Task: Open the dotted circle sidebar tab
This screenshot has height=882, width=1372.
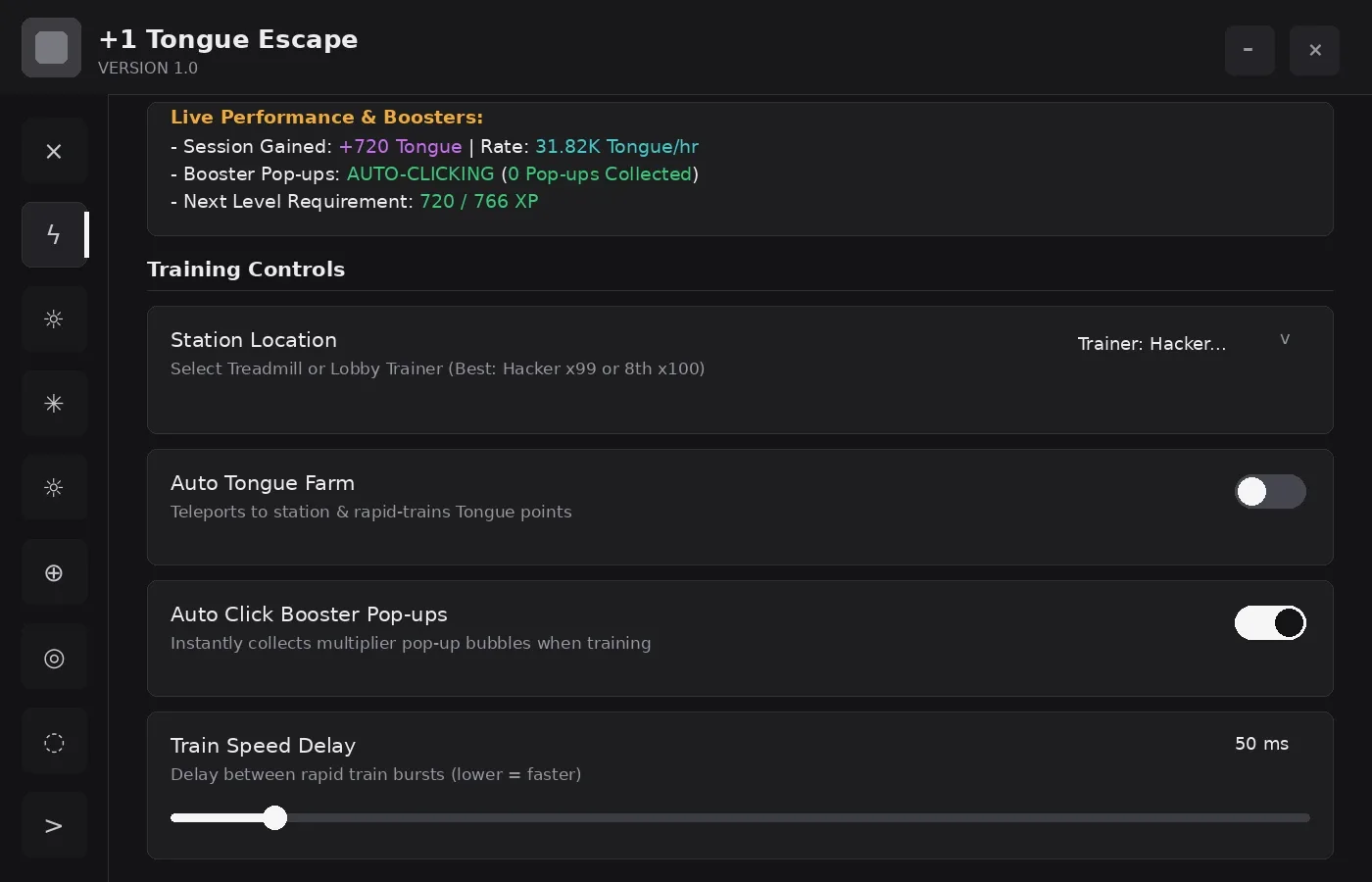Action: (54, 742)
